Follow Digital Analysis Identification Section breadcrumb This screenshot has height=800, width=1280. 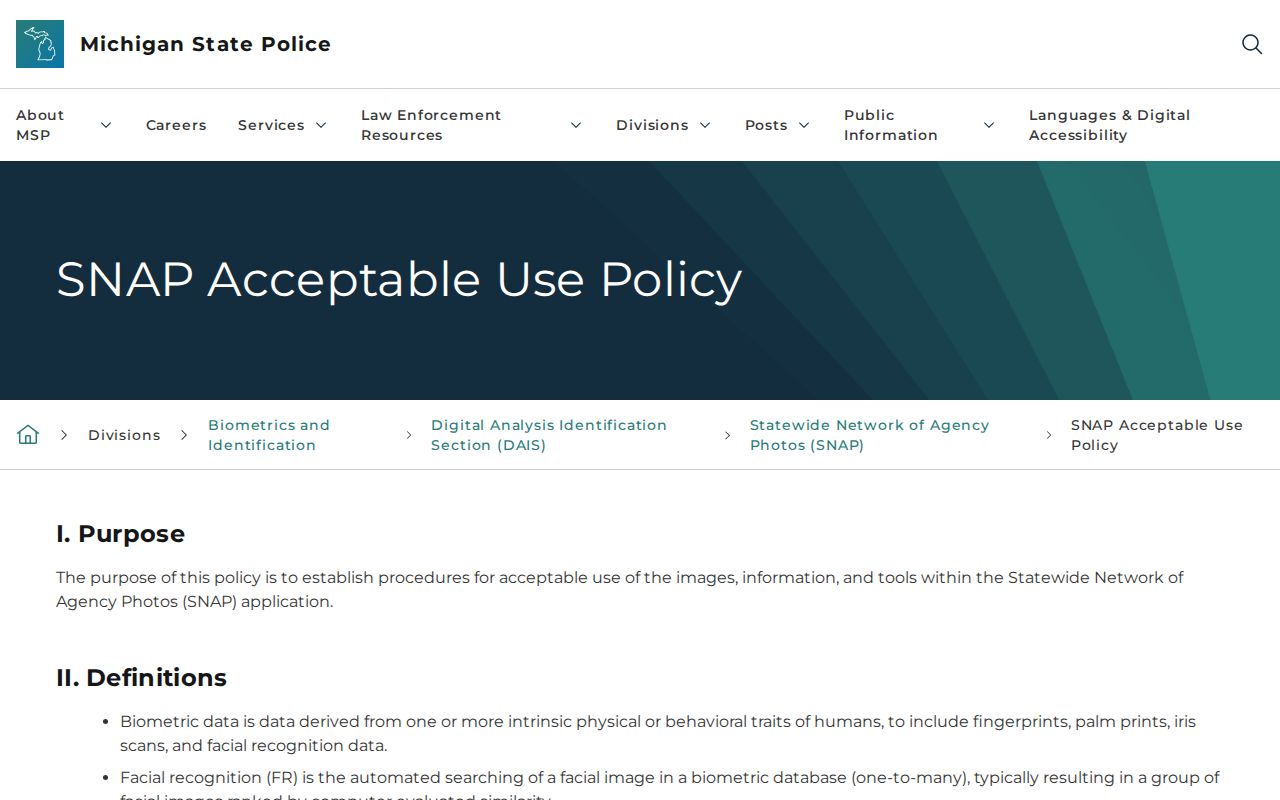pos(549,435)
